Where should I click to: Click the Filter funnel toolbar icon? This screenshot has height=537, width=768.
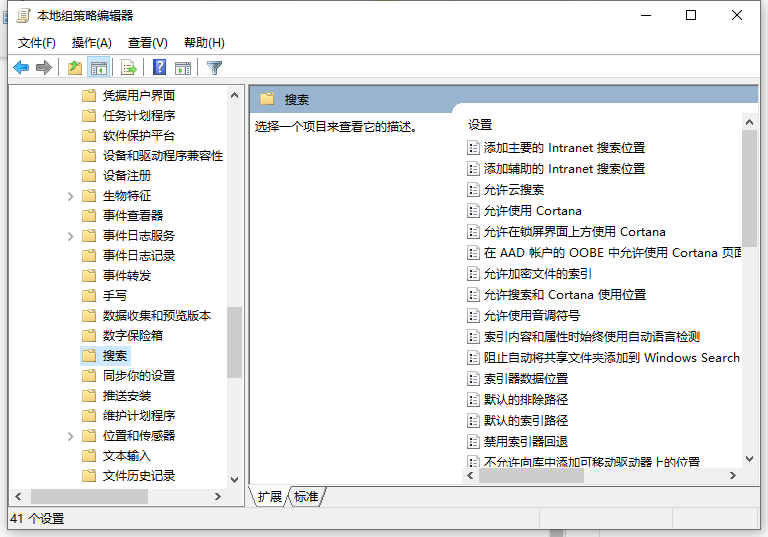click(x=214, y=68)
